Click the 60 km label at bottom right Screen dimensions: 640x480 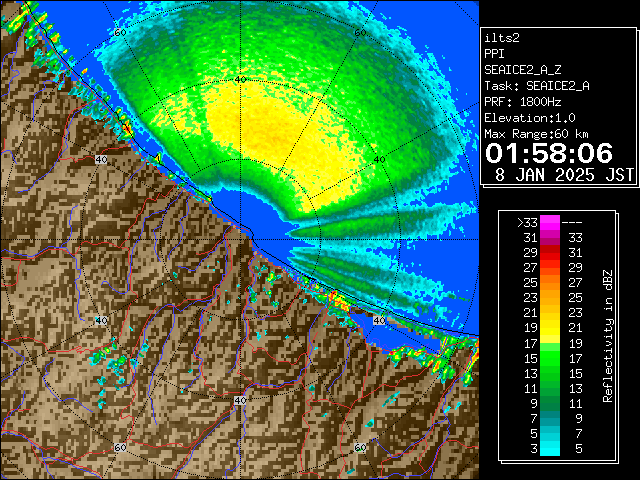pyautogui.click(x=360, y=448)
